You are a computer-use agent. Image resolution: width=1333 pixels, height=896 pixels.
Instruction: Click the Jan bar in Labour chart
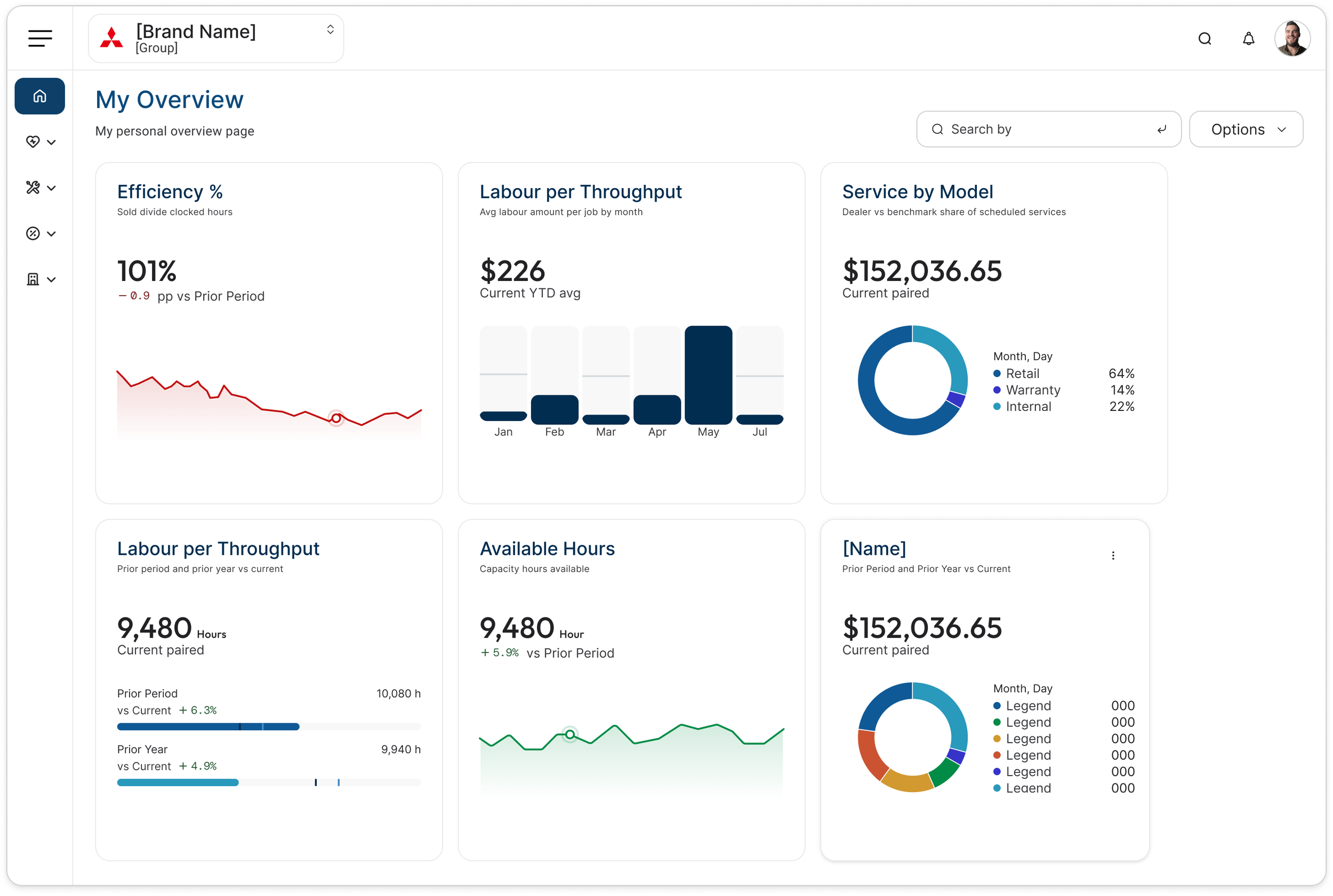[503, 416]
